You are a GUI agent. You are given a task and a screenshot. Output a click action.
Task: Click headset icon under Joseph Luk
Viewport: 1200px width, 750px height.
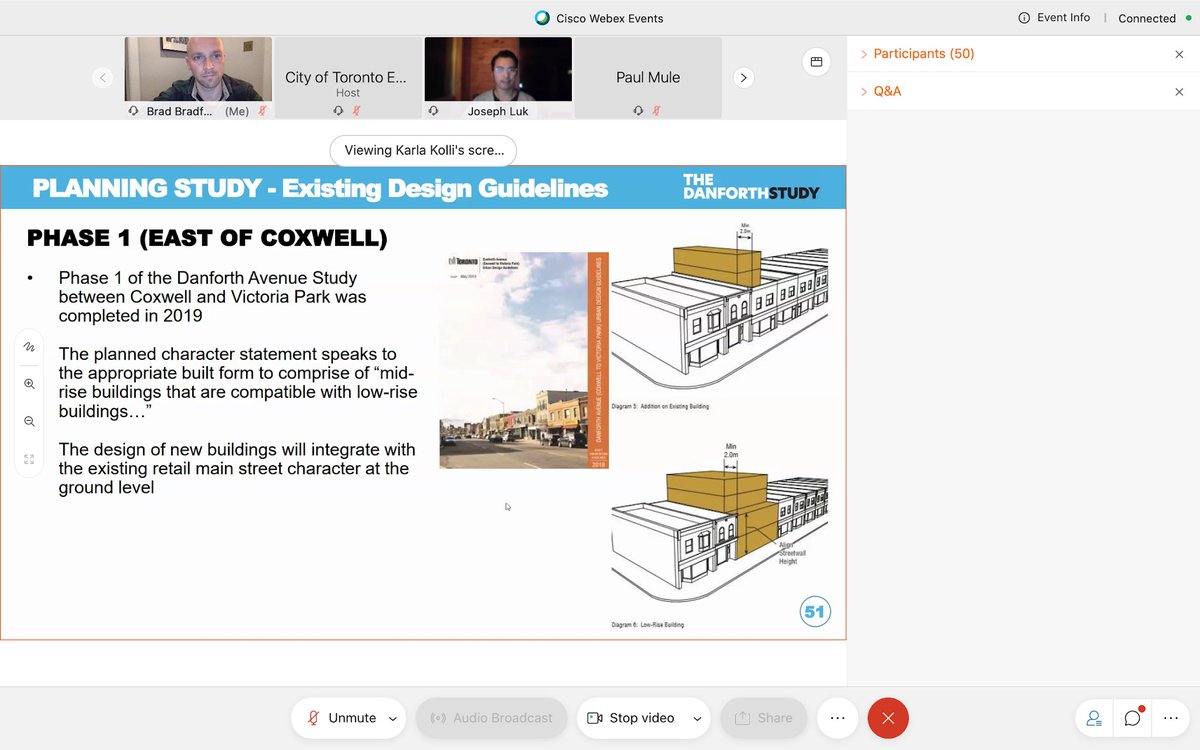pos(433,111)
